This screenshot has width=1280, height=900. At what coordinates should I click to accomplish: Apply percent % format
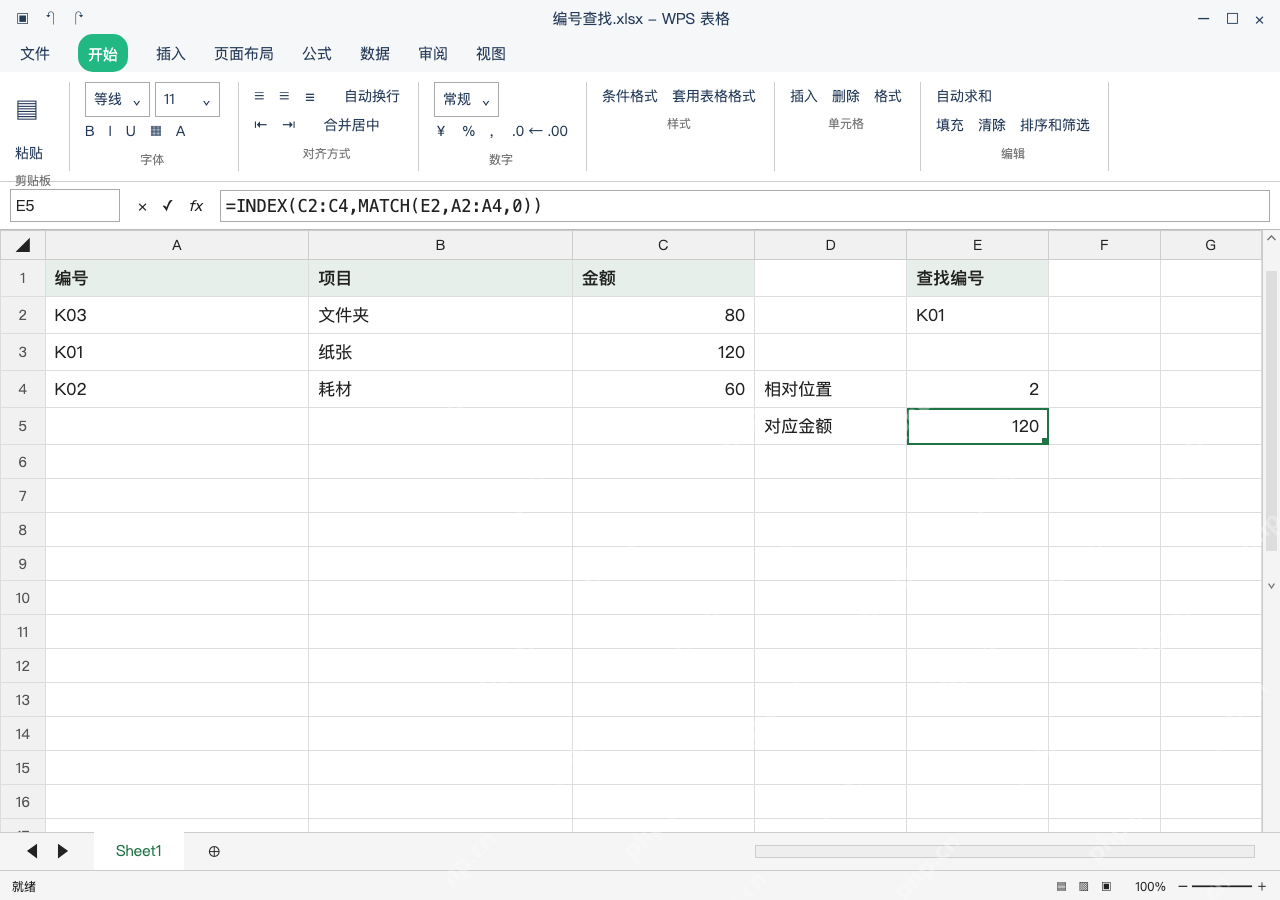click(x=468, y=131)
